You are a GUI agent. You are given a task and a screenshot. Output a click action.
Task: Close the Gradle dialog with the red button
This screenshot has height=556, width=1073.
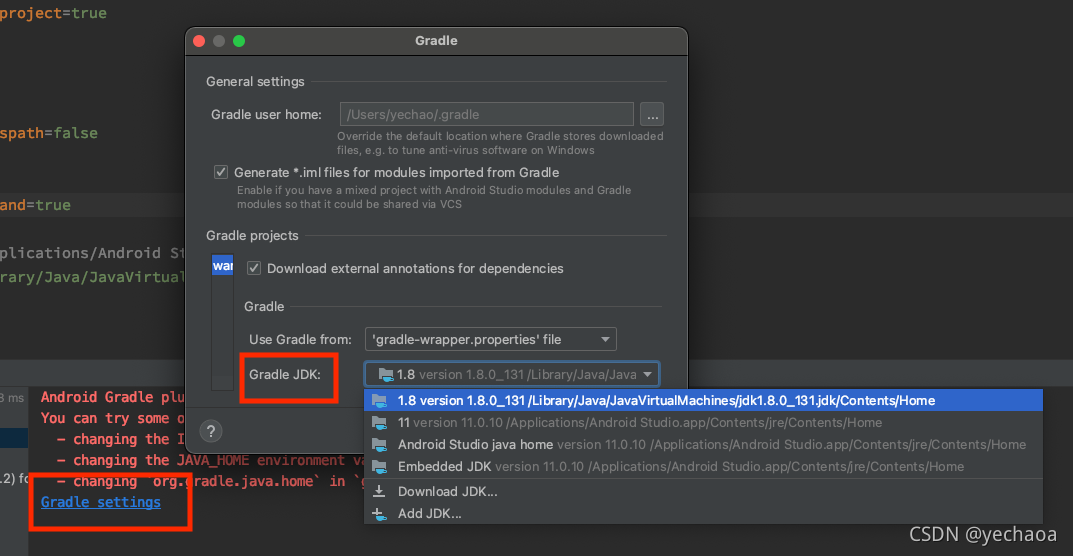click(x=199, y=41)
